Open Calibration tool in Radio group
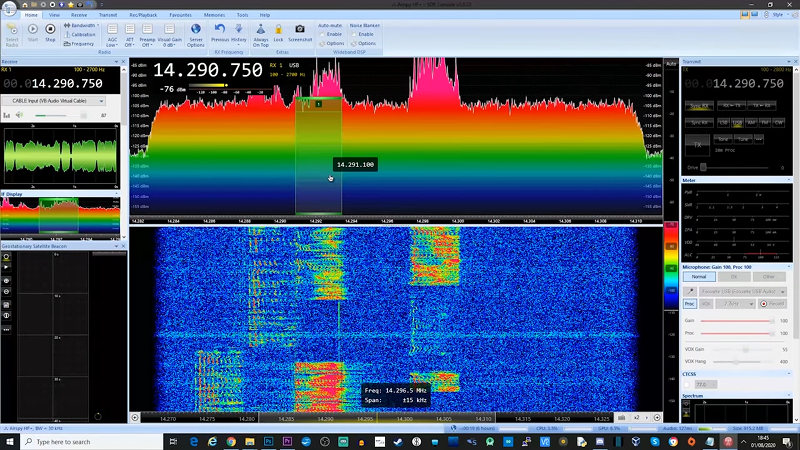 pyautogui.click(x=82, y=35)
